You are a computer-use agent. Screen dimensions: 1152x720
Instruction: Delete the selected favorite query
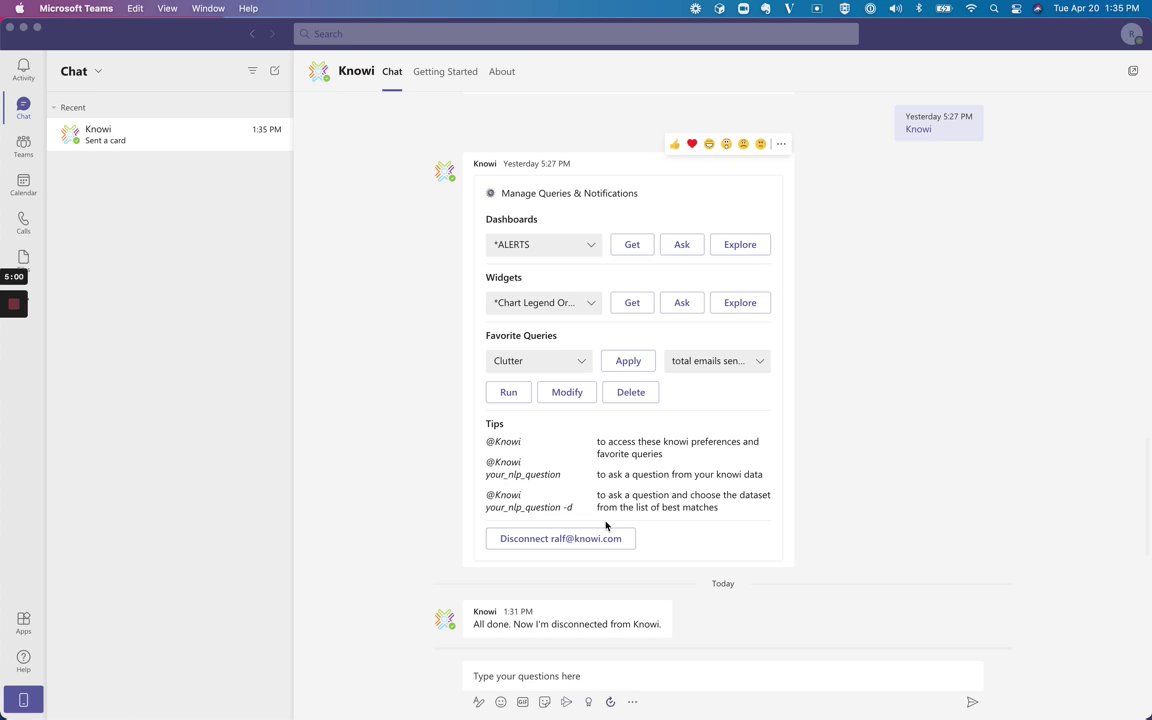pos(630,392)
